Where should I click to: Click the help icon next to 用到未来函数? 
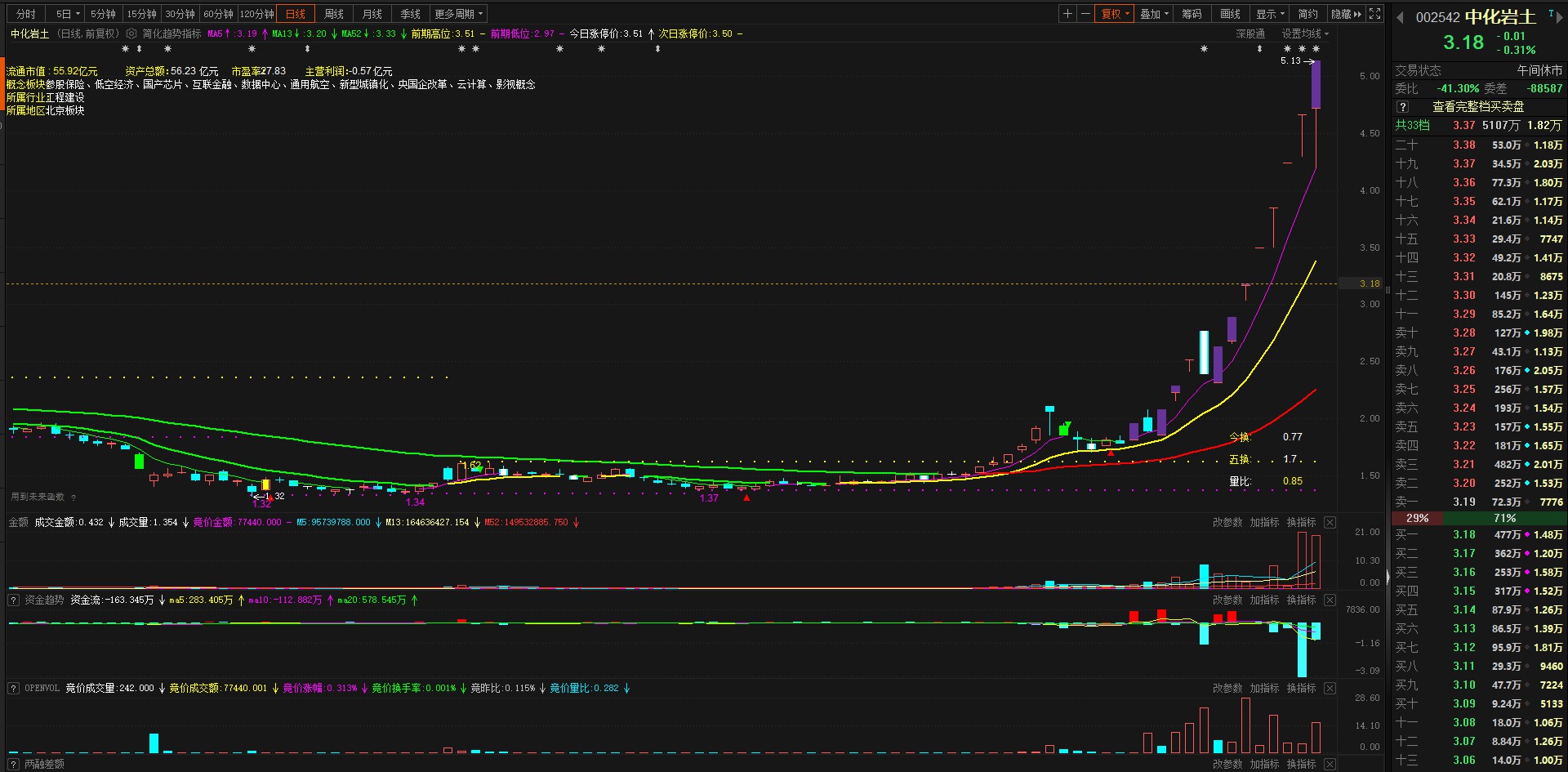pyautogui.click(x=73, y=498)
